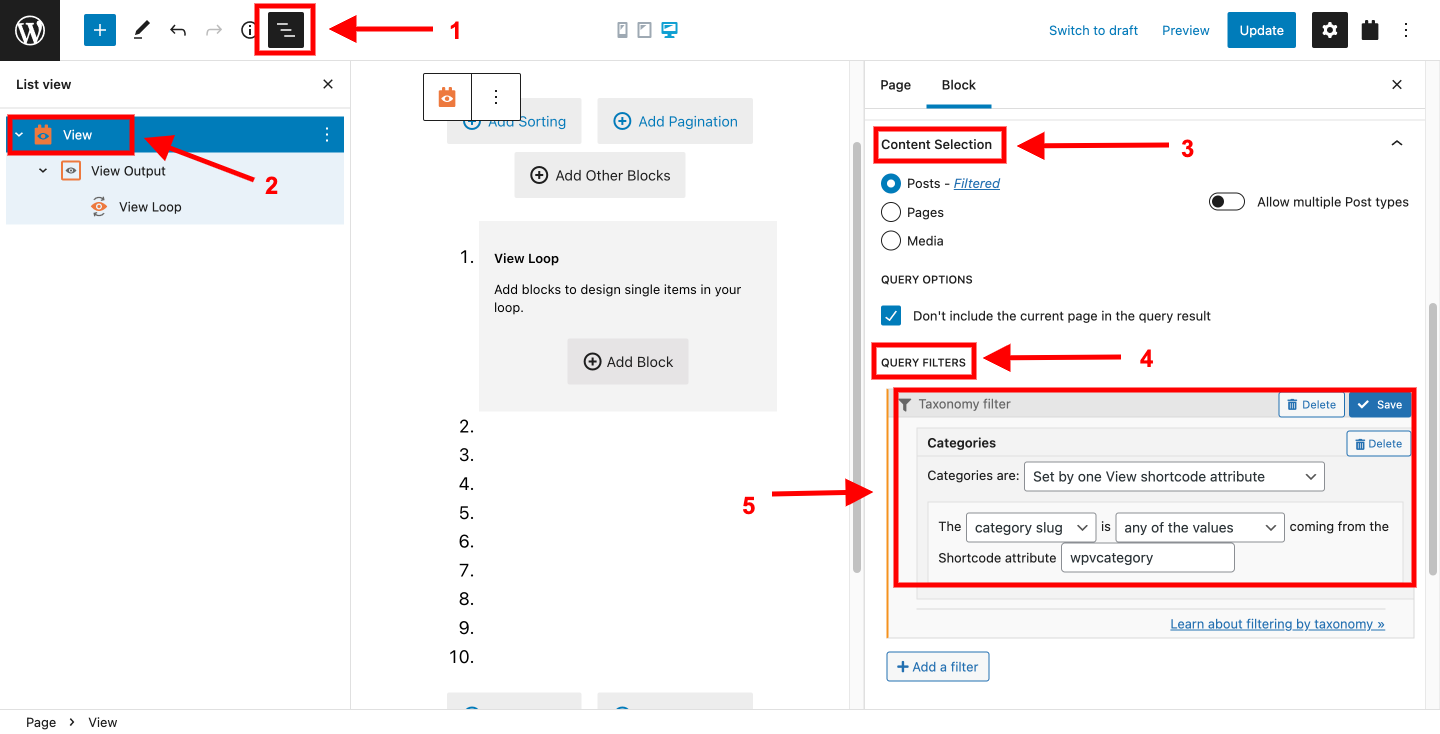Click the Undo arrow icon
This screenshot has height=734, width=1440.
178,30
